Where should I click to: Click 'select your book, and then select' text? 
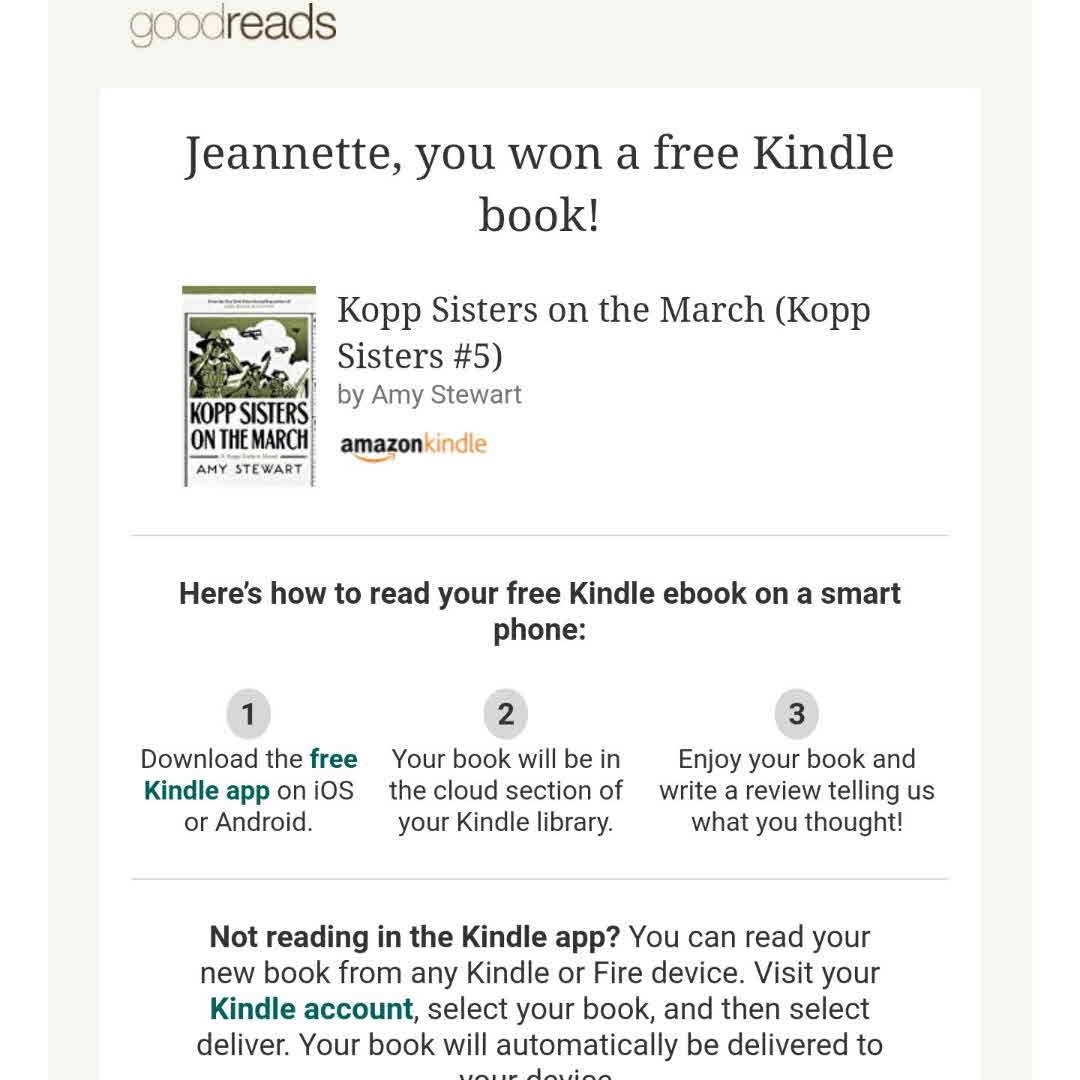[x=648, y=1009]
